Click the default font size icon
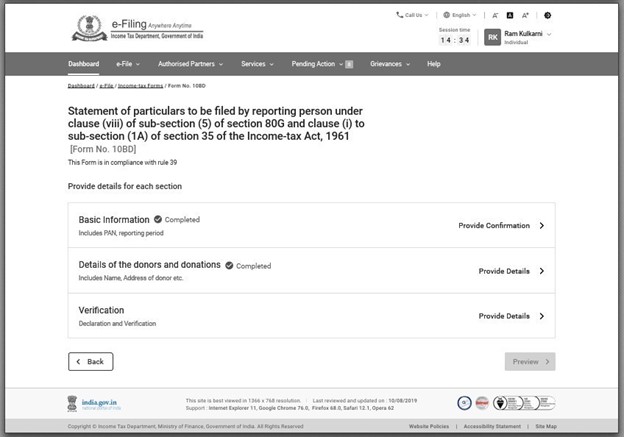The height and width of the screenshot is (437, 624). coord(510,16)
